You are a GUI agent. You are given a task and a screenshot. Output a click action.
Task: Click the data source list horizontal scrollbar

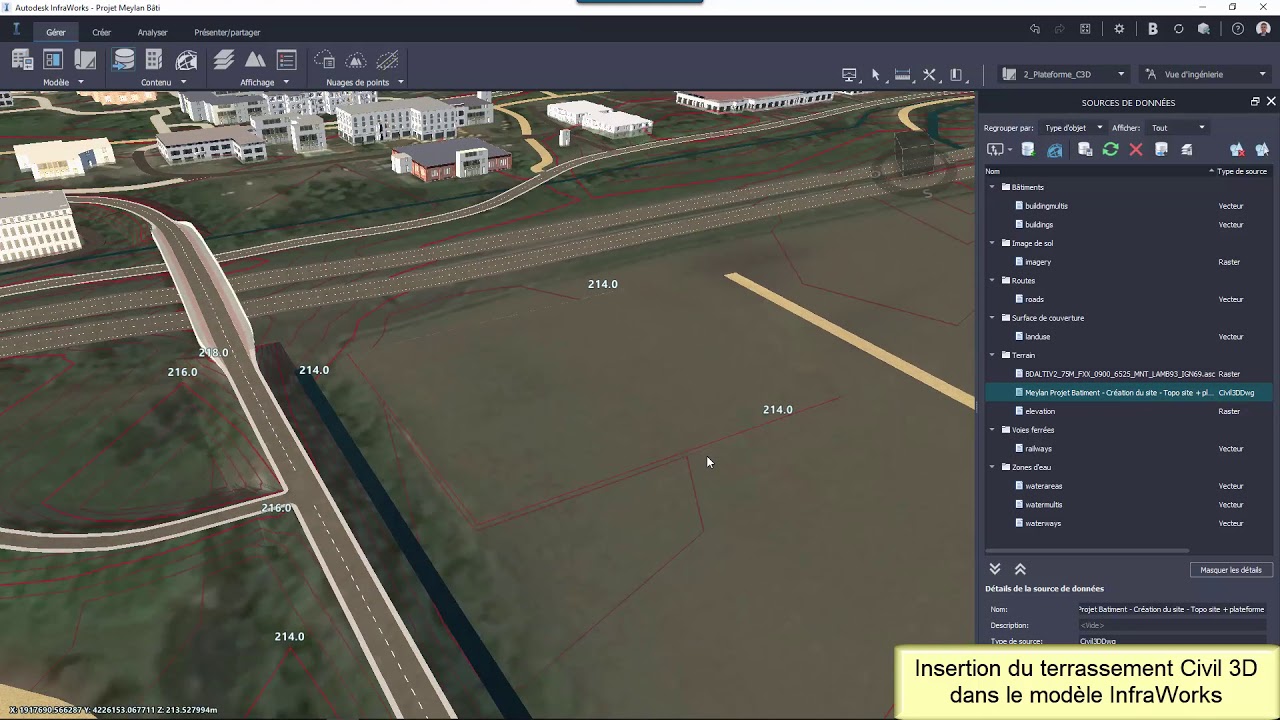coord(1087,551)
